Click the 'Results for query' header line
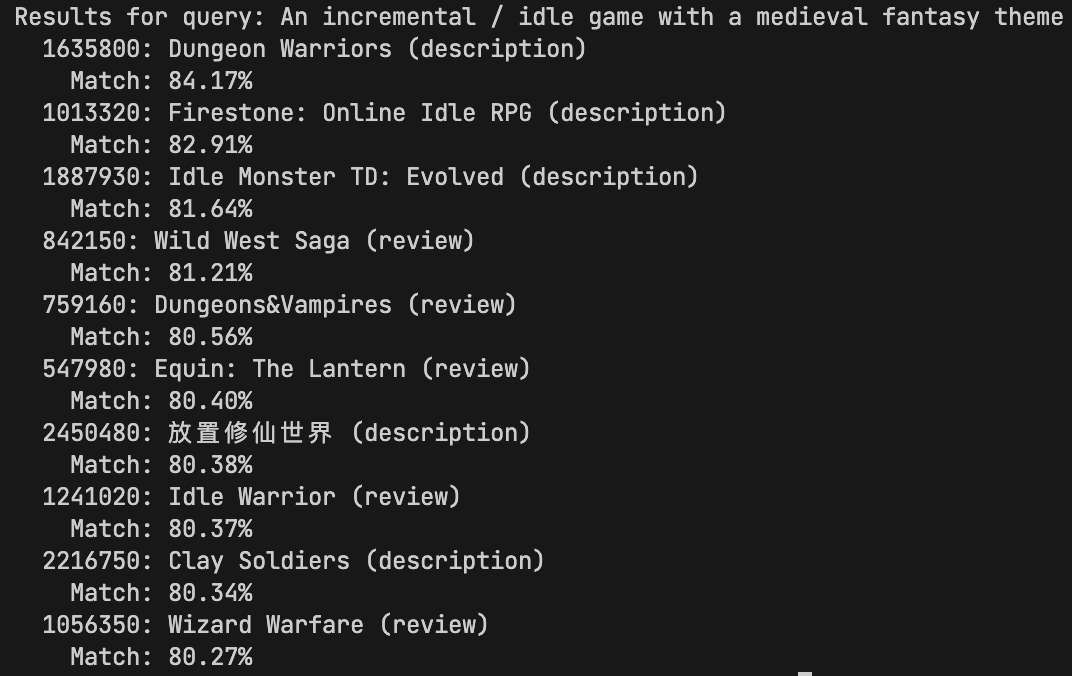 [x=538, y=17]
